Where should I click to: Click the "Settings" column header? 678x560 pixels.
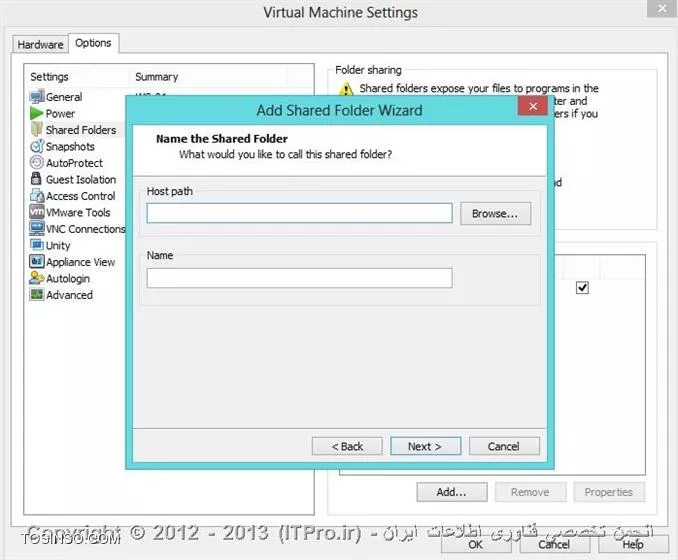(x=77, y=77)
